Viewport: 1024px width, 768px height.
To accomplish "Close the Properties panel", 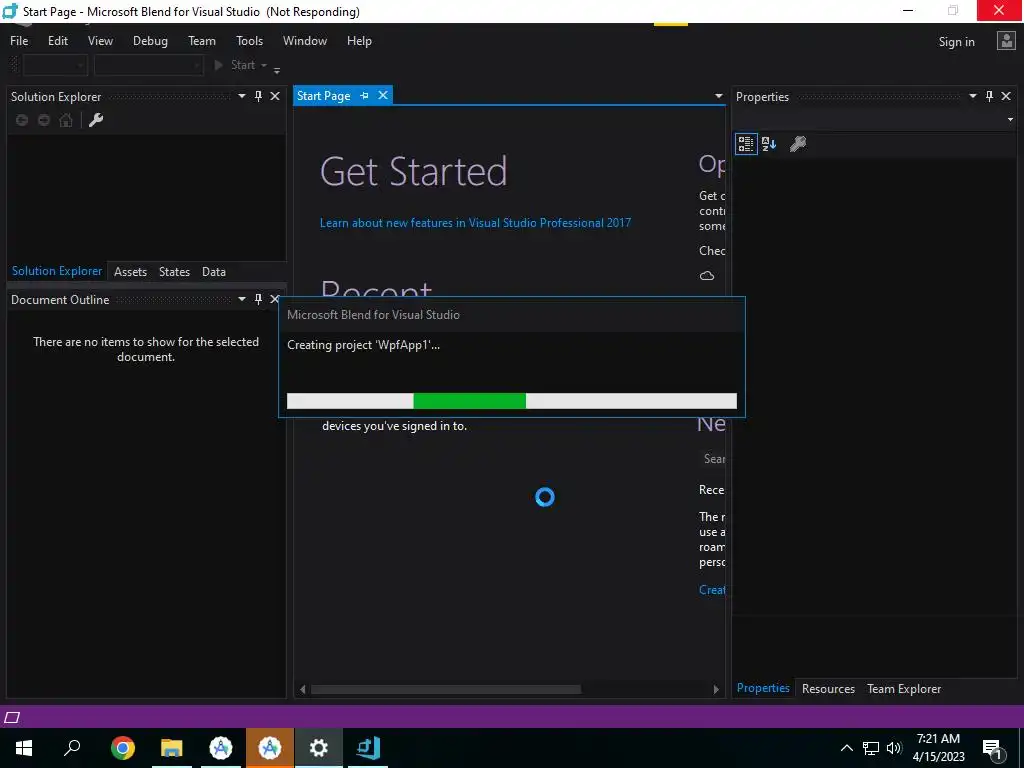I will pos(1006,96).
